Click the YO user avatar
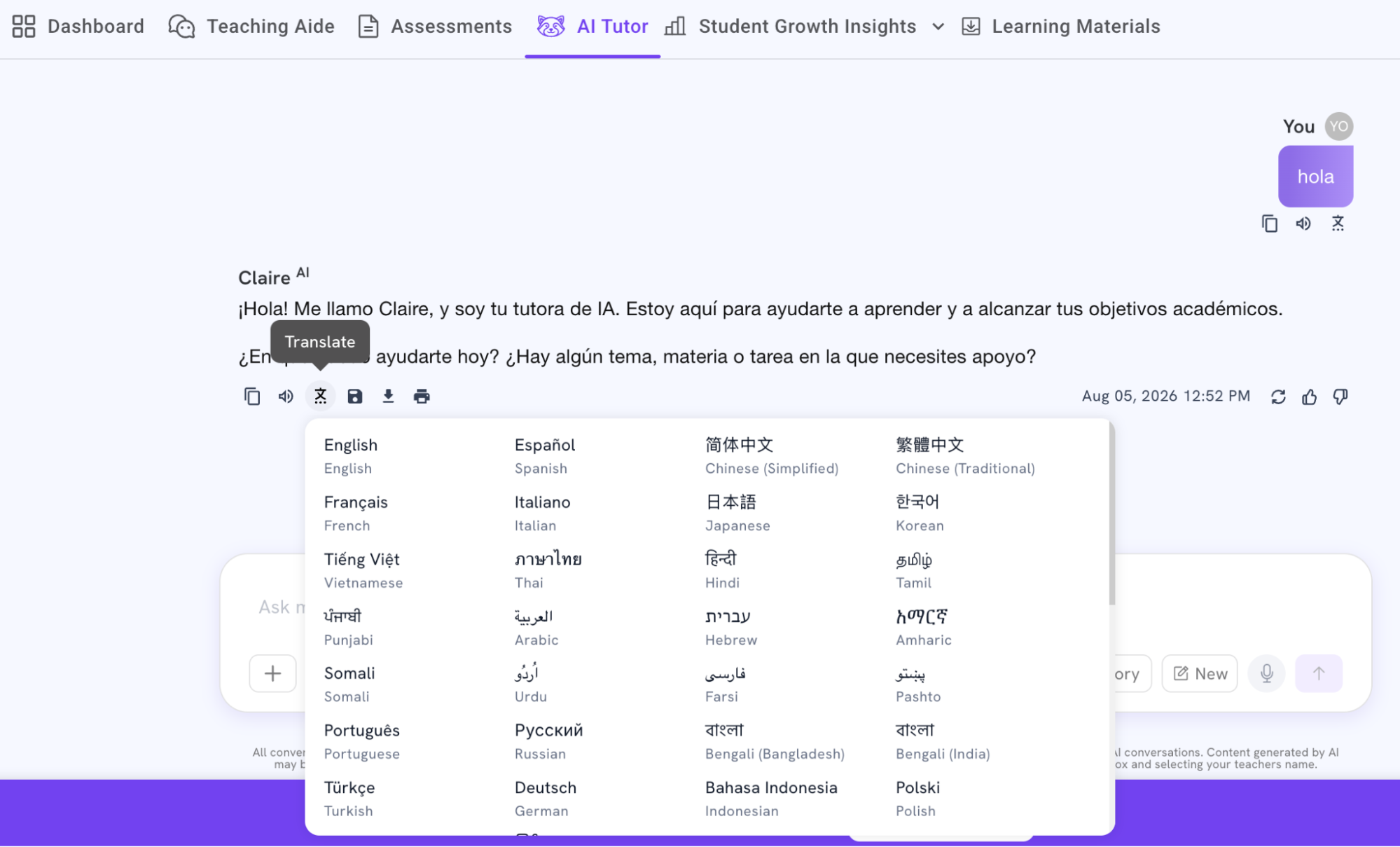This screenshot has height=847, width=1400. point(1339,127)
